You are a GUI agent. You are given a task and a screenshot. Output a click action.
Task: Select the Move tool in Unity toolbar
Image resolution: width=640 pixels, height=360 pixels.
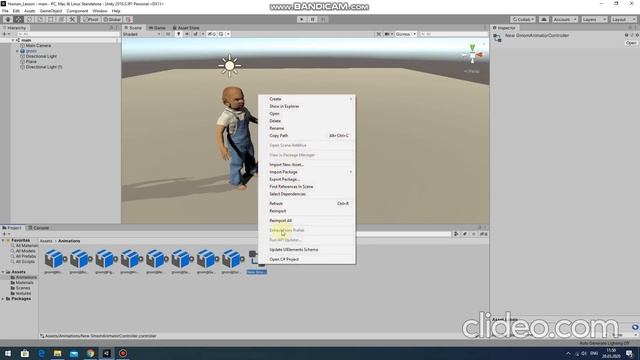[18, 19]
